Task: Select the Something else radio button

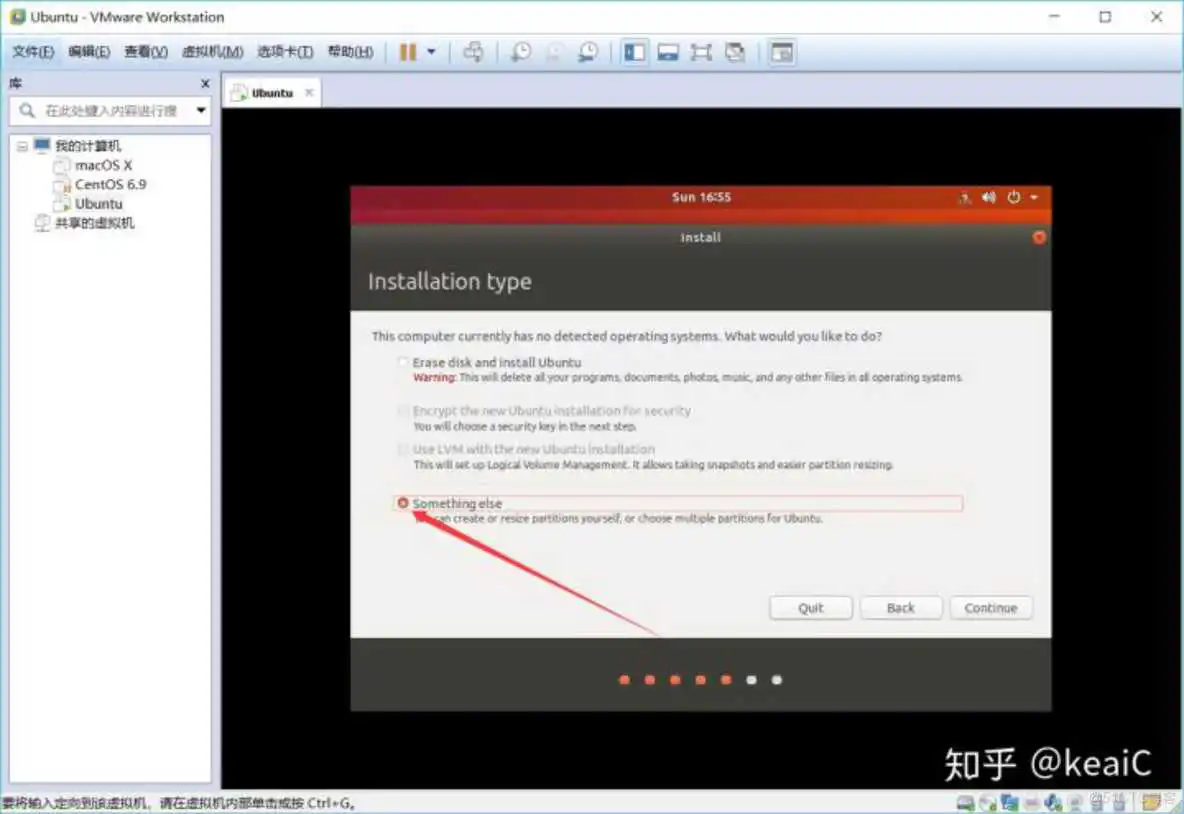Action: [403, 503]
